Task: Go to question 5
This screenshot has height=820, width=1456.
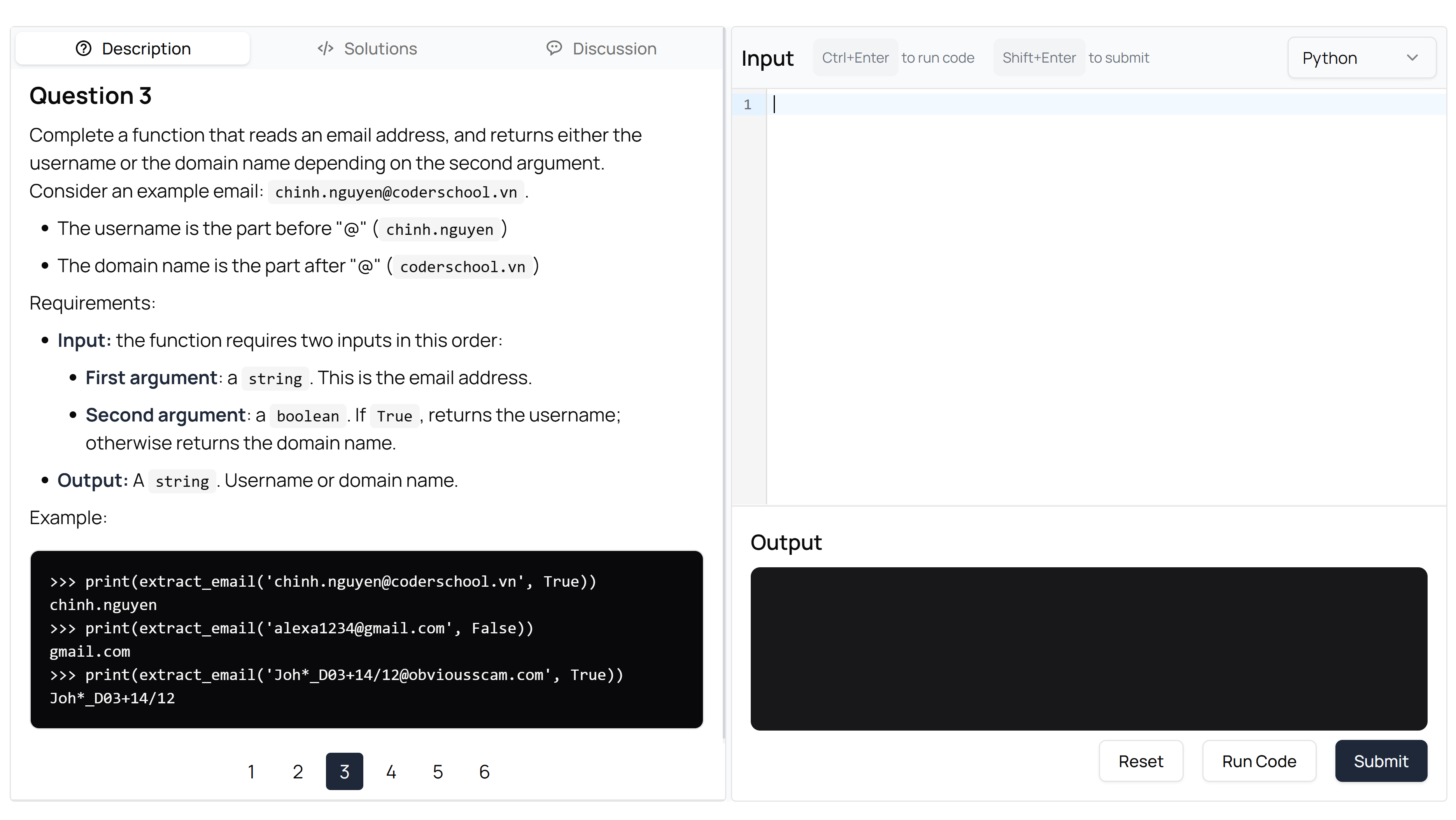Action: click(438, 771)
